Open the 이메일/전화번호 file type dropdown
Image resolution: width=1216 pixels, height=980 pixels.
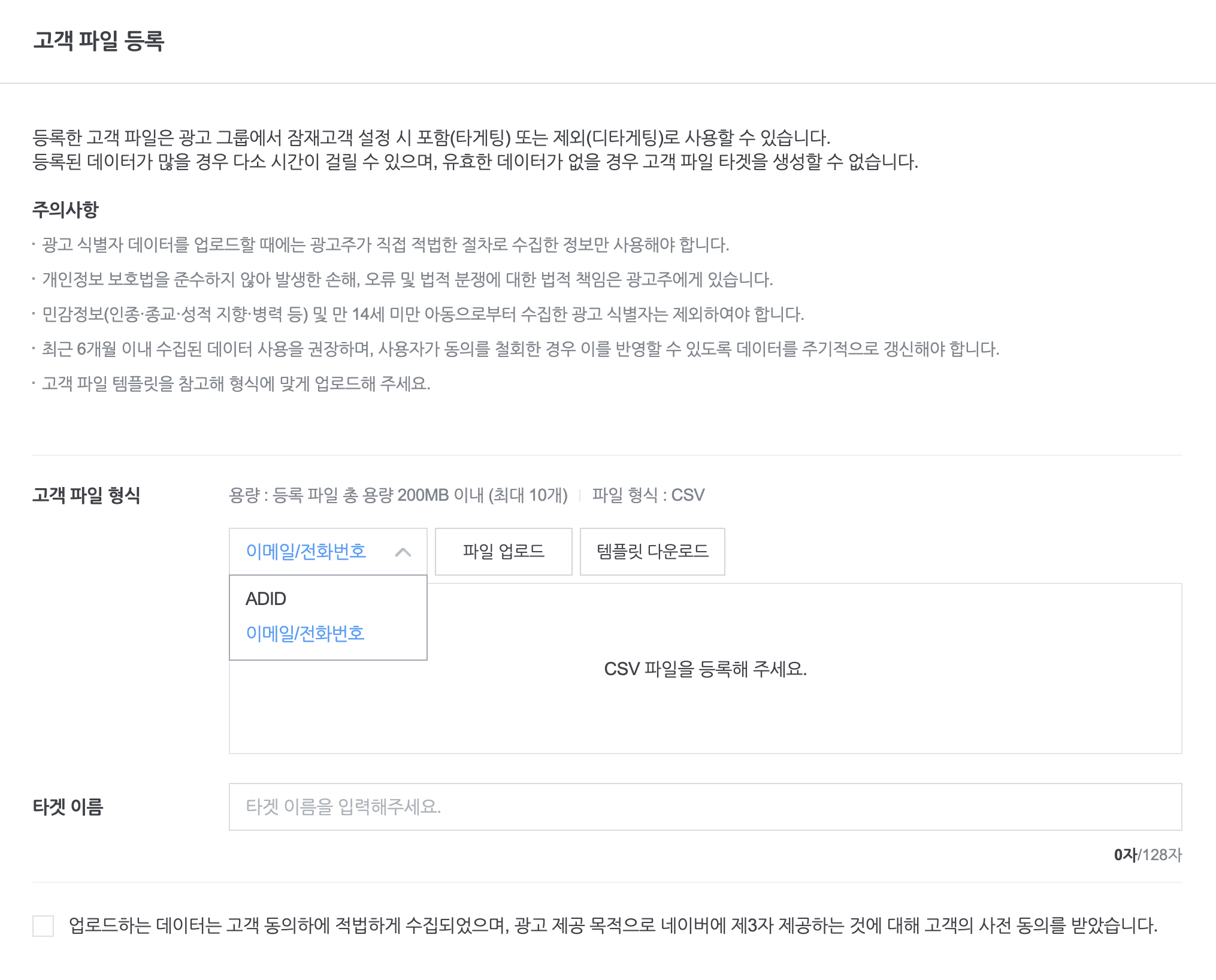click(x=306, y=552)
